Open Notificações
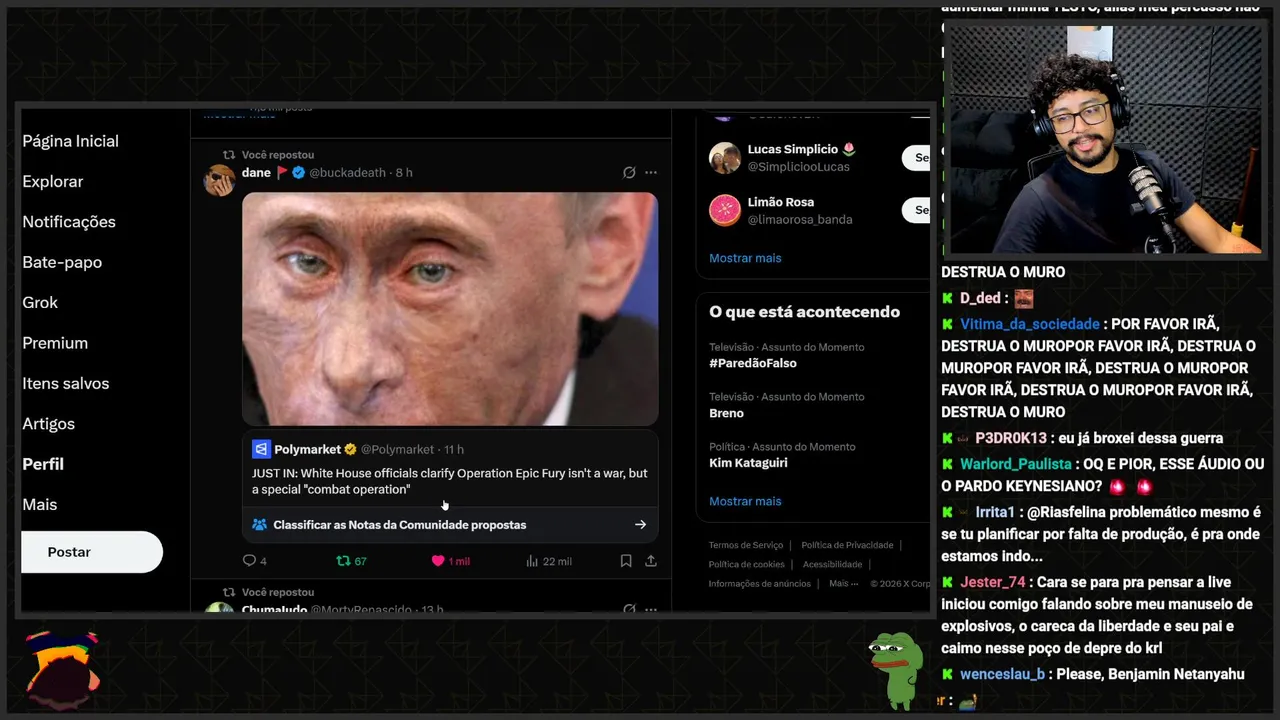The image size is (1280, 720). 69,222
